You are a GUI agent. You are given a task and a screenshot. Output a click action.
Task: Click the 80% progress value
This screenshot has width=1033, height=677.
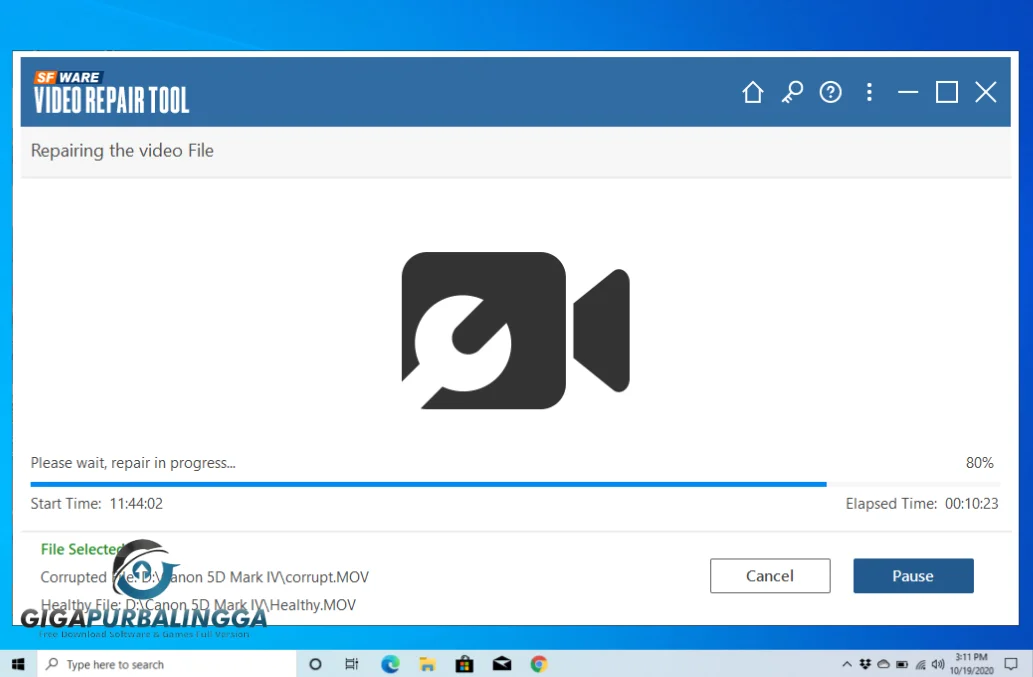(980, 463)
